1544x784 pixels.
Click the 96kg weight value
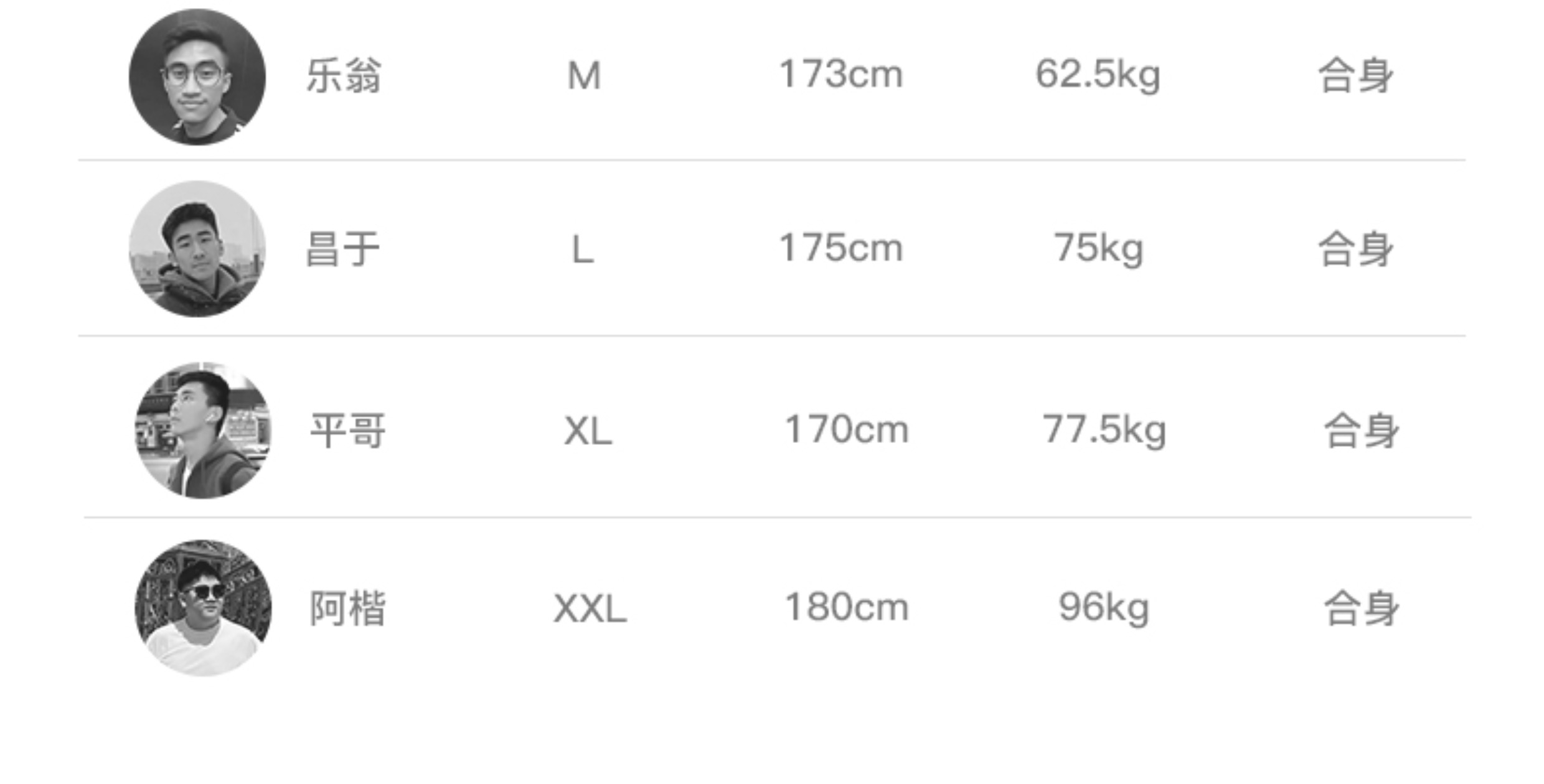(1104, 608)
